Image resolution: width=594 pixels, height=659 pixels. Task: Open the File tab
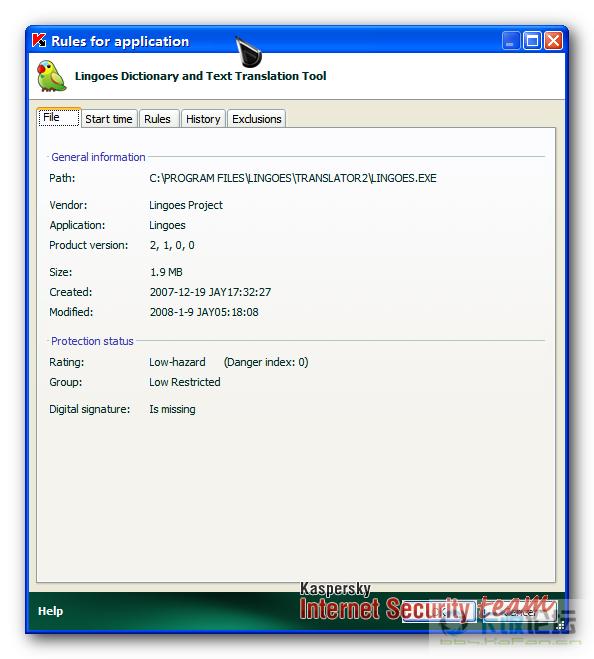pyautogui.click(x=59, y=117)
